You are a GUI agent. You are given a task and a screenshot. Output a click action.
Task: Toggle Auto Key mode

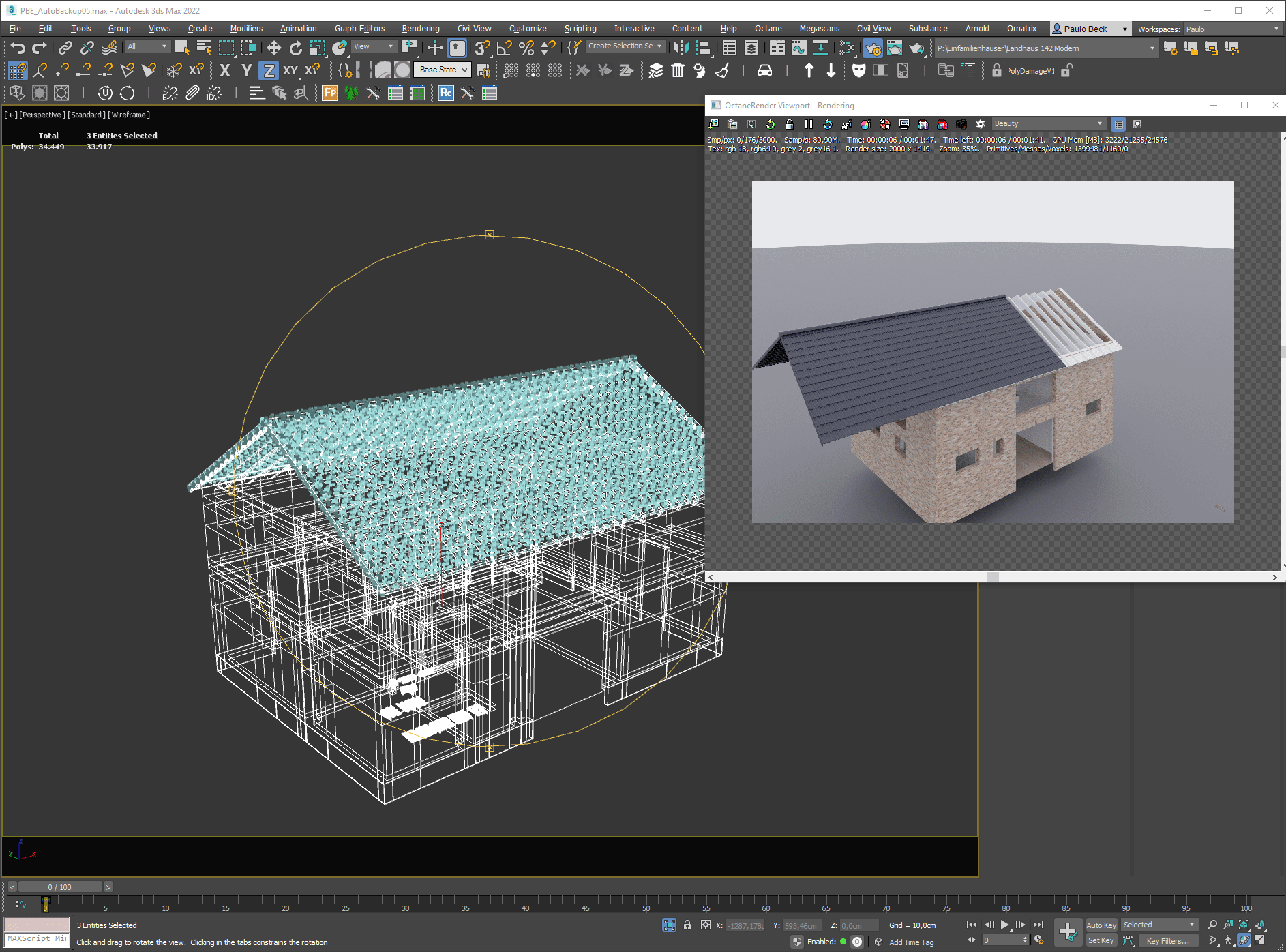coord(1101,925)
